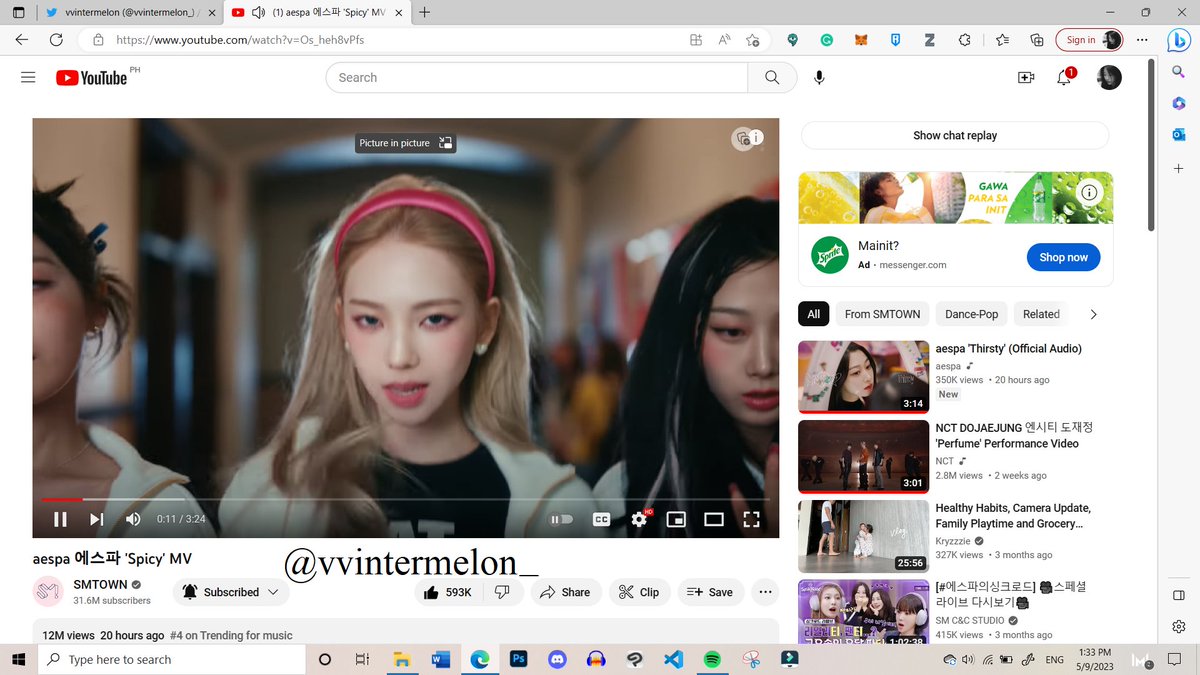Open the SMTOWN channel avatar
This screenshot has width=1200, height=675.
(48, 592)
